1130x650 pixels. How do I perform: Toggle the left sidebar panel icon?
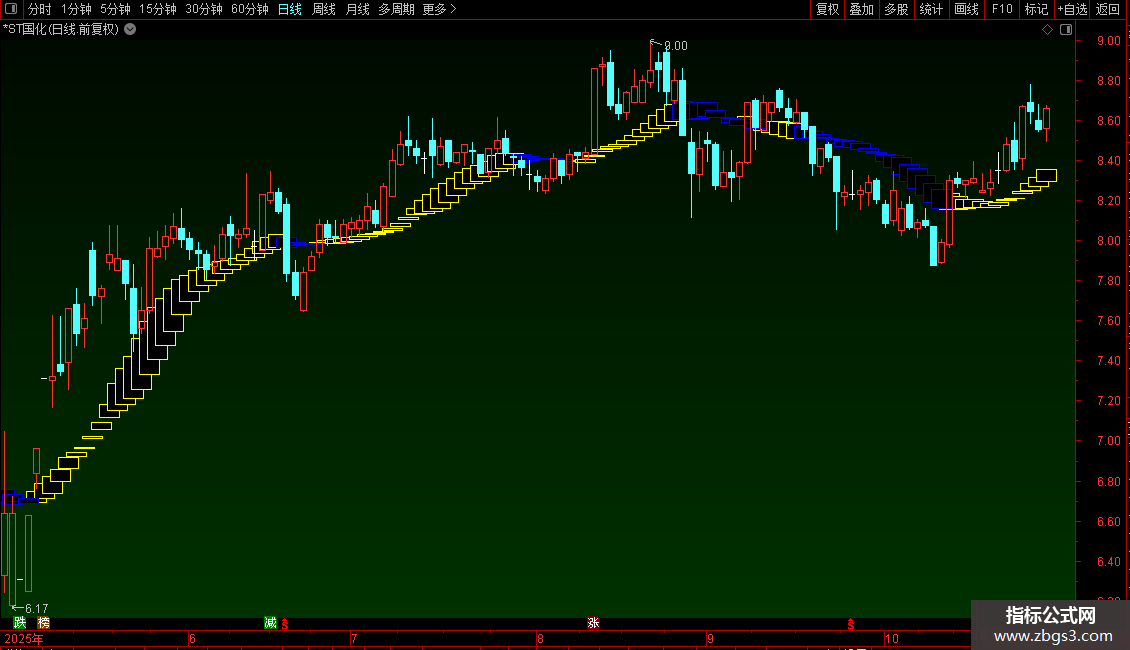pos(11,9)
